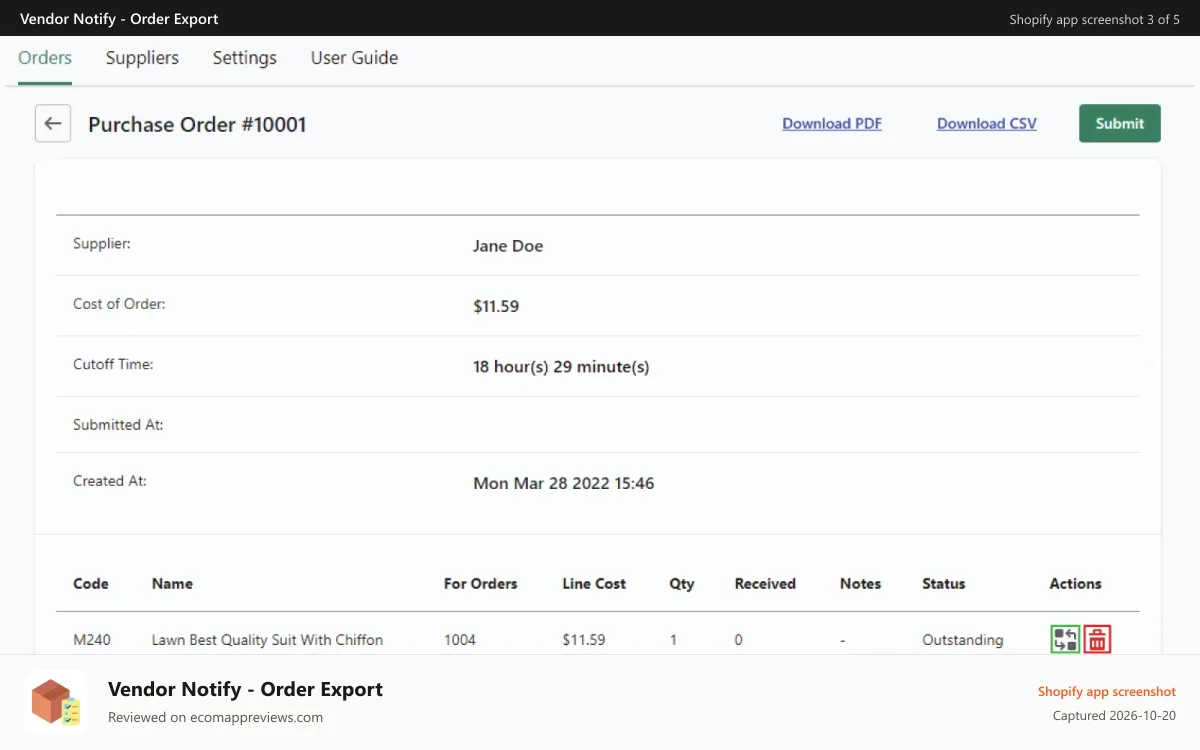
Task: Click the Code column header
Action: 91,583
